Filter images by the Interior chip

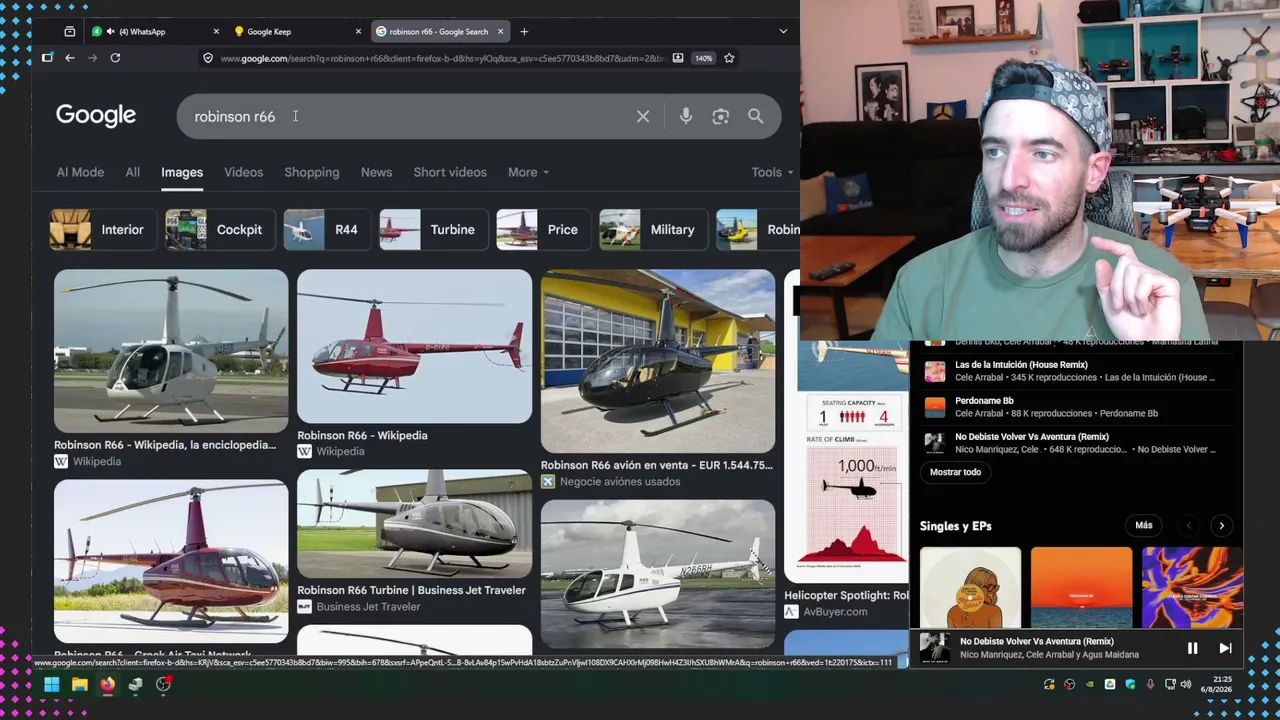pyautogui.click(x=103, y=230)
